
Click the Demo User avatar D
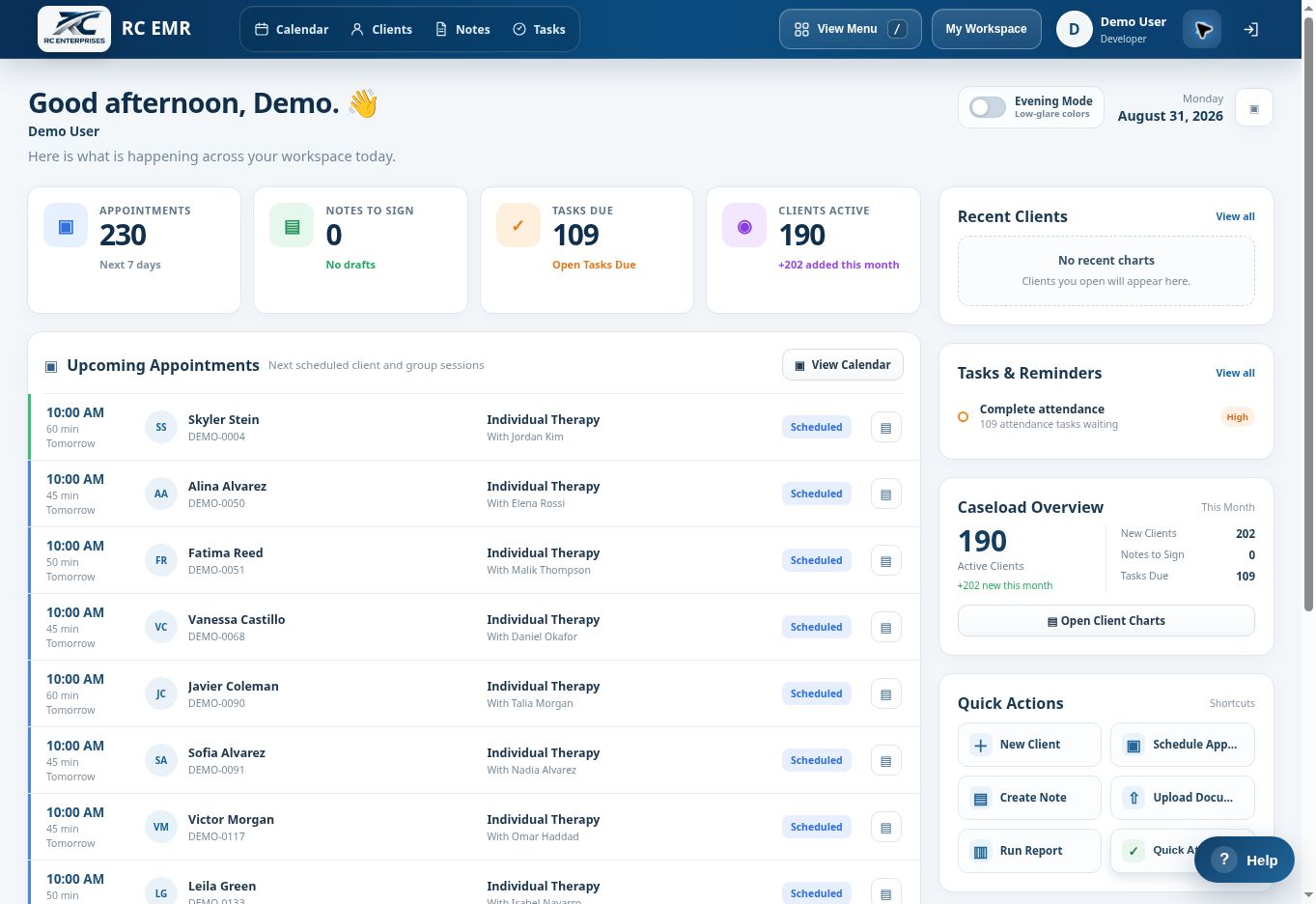(1074, 29)
